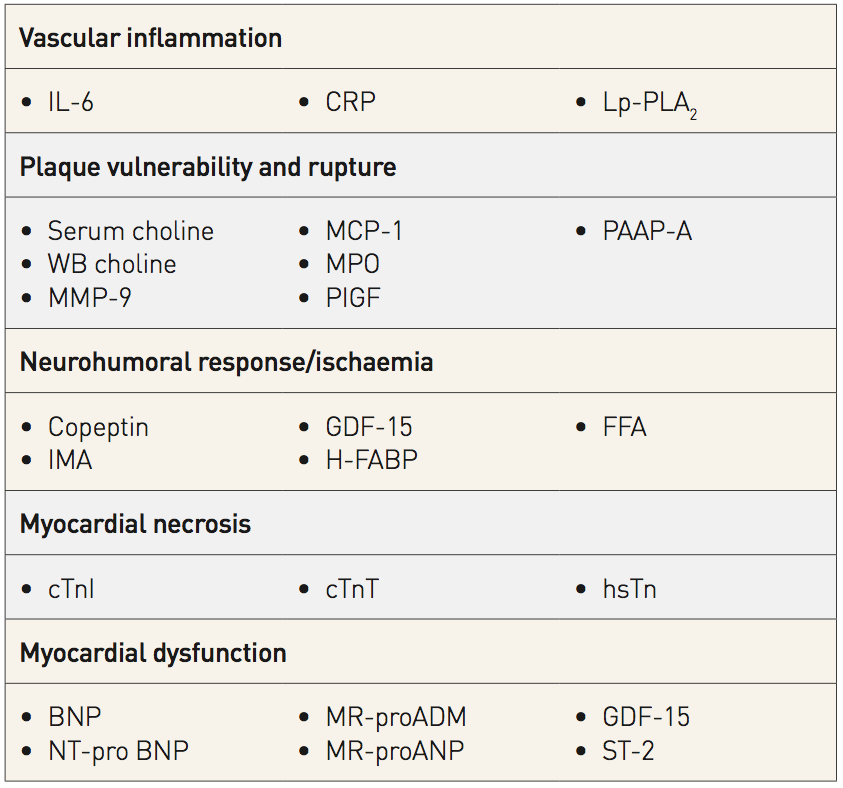843x788 pixels.
Task: Click the Neurohumoral response/ischaemia heading
Action: pos(226,362)
